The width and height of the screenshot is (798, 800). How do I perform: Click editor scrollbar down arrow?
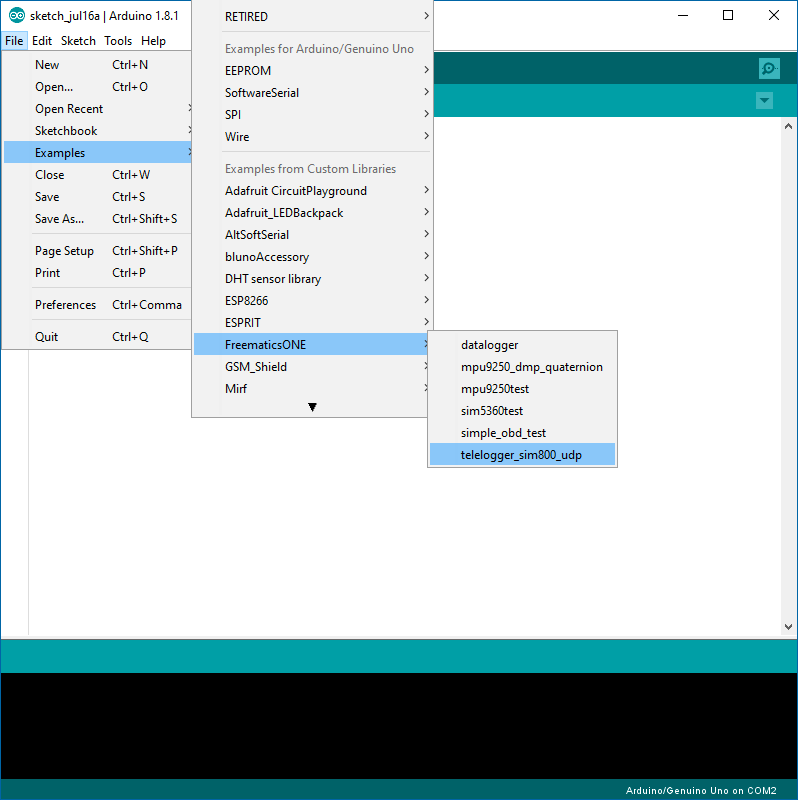788,627
